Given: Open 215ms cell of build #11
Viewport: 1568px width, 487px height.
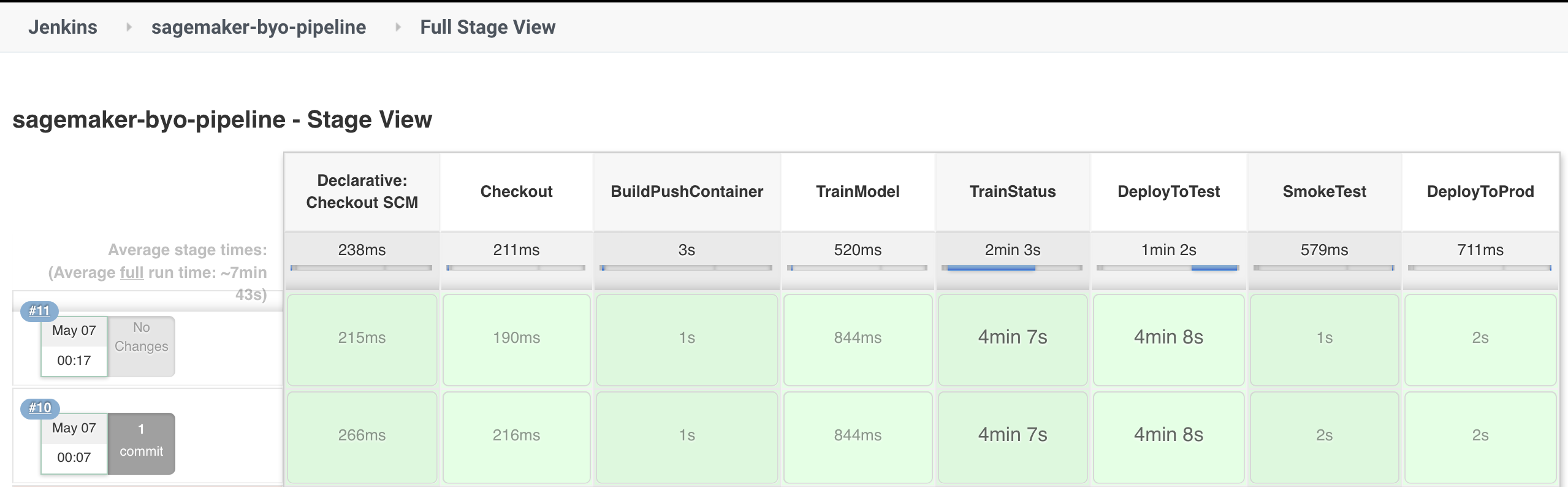Looking at the screenshot, I should [362, 340].
